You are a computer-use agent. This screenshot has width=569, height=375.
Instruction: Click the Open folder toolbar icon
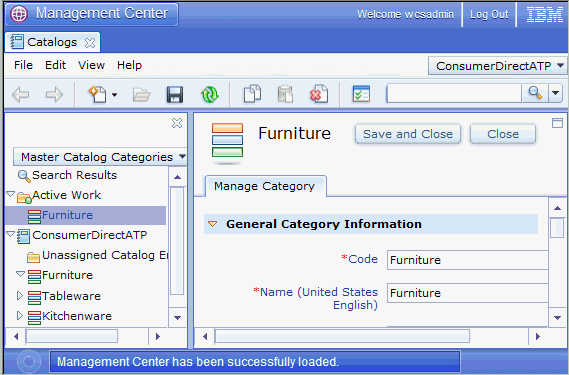pos(142,95)
